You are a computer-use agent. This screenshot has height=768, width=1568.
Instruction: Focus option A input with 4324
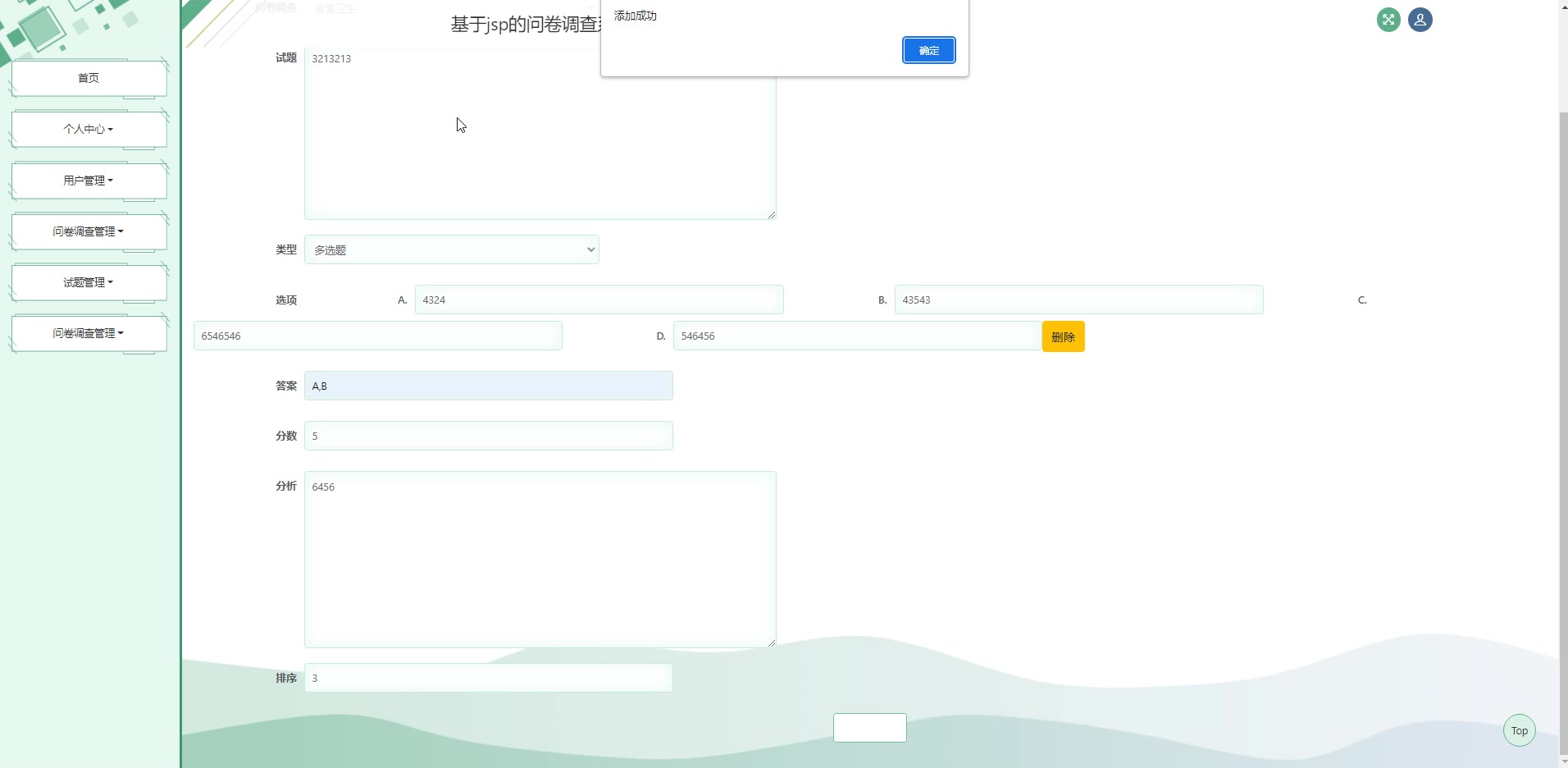click(599, 299)
